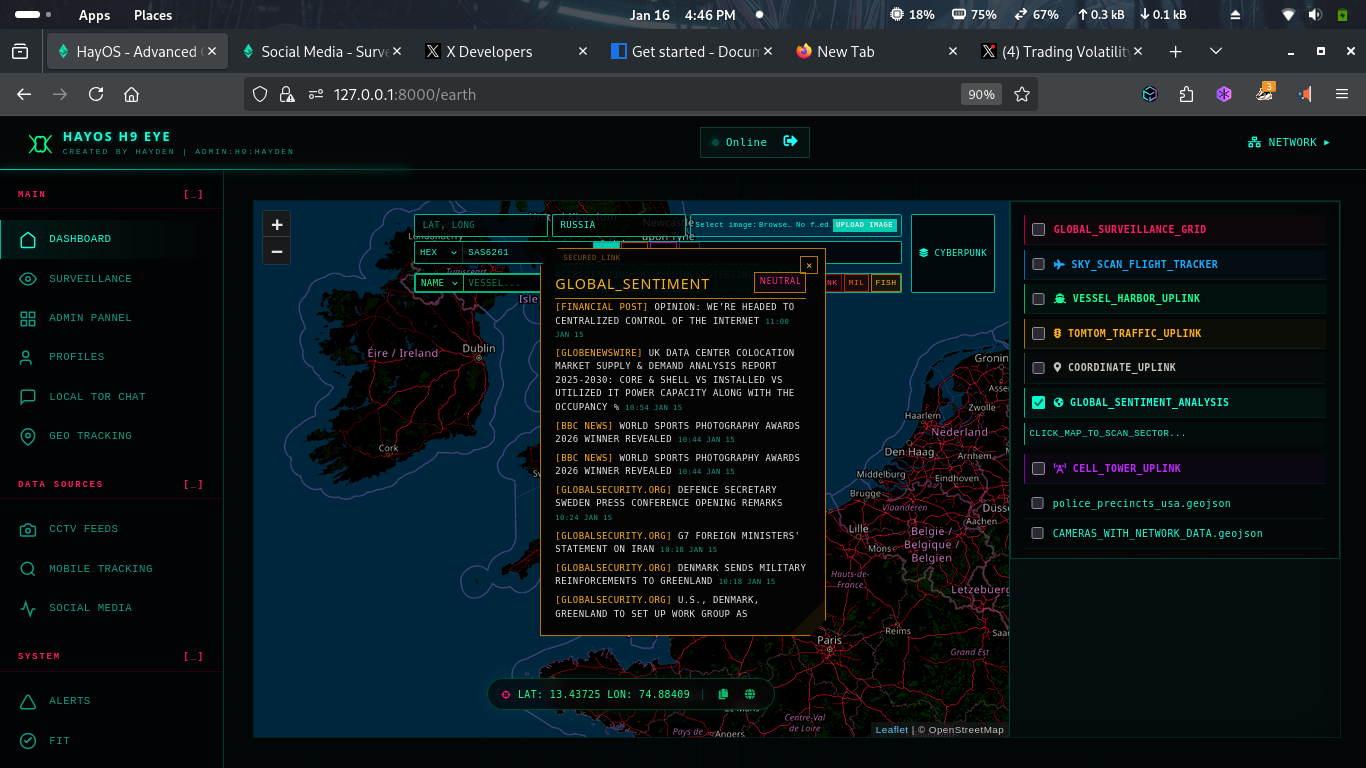Enable police_precincts_usa.geojson layer
Viewport: 1366px width, 768px height.
[x=1038, y=503]
